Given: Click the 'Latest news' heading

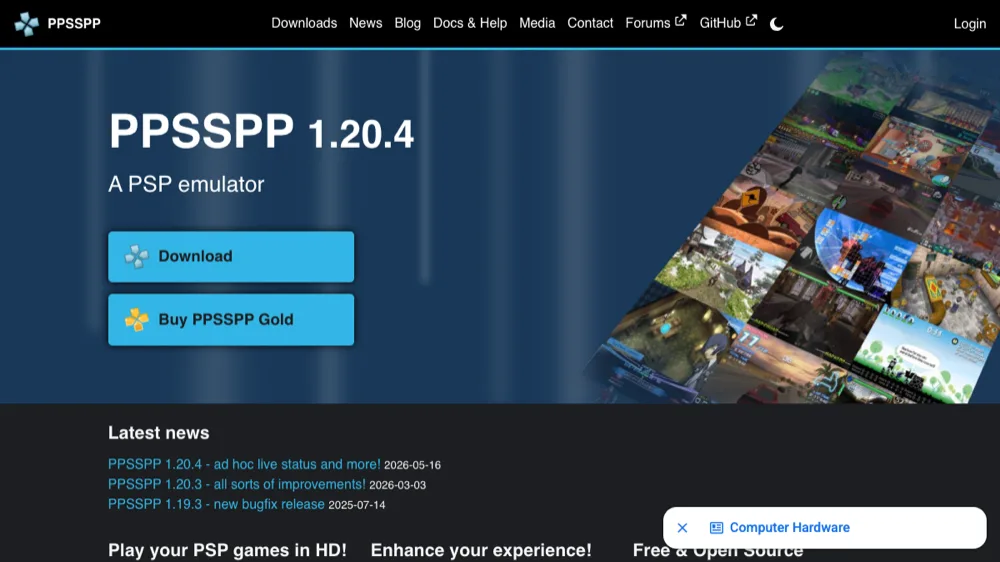Looking at the screenshot, I should [159, 433].
